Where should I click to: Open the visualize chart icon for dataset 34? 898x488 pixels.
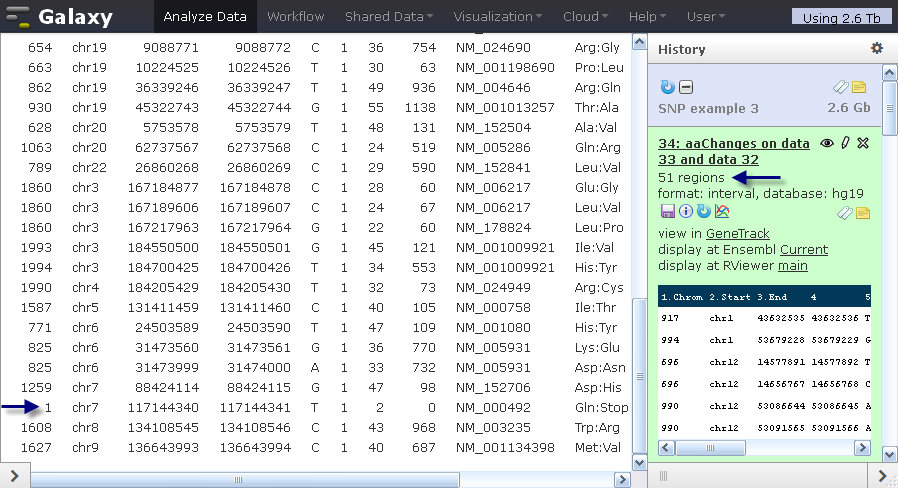click(x=722, y=211)
